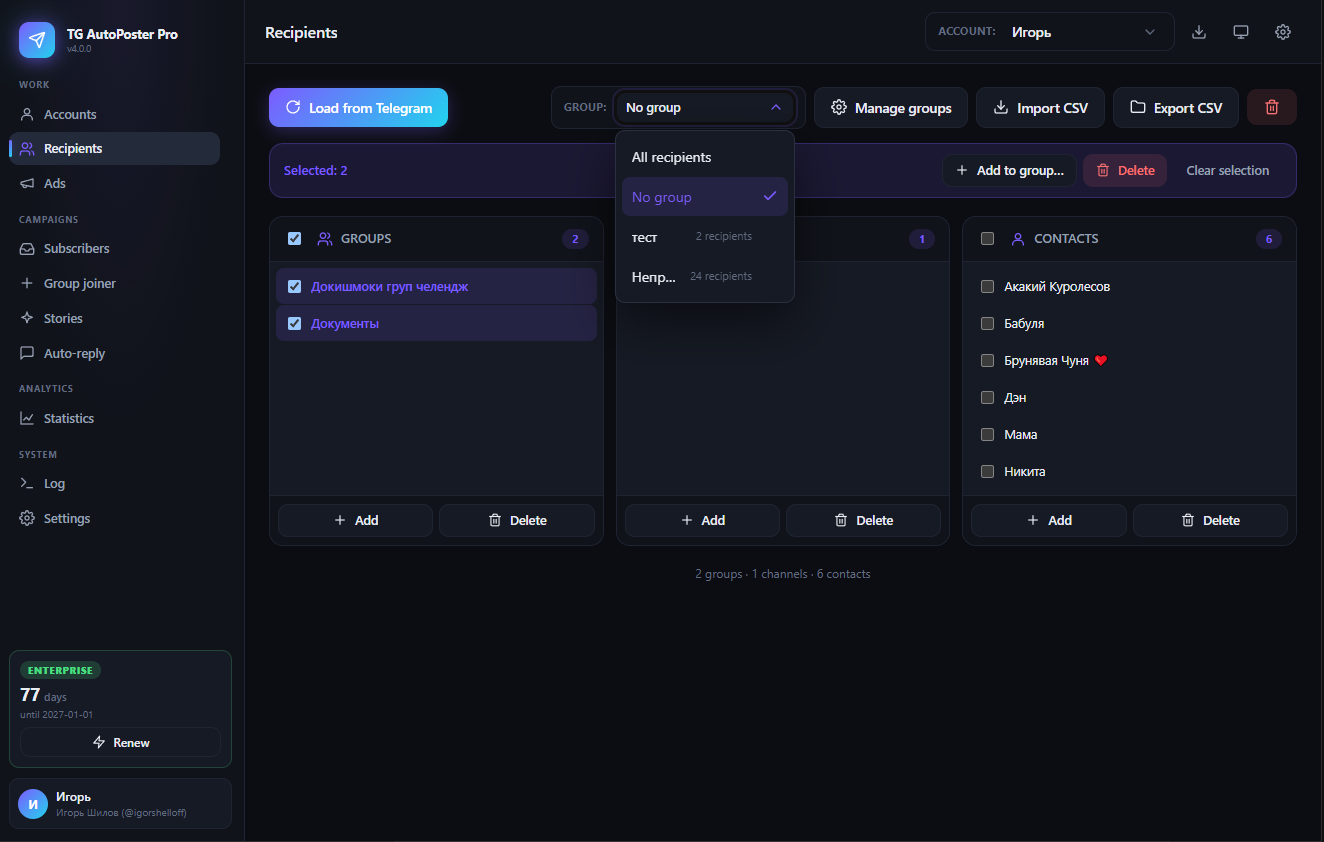Uncheck the Groups select-all checkbox
1324x842 pixels.
point(294,238)
